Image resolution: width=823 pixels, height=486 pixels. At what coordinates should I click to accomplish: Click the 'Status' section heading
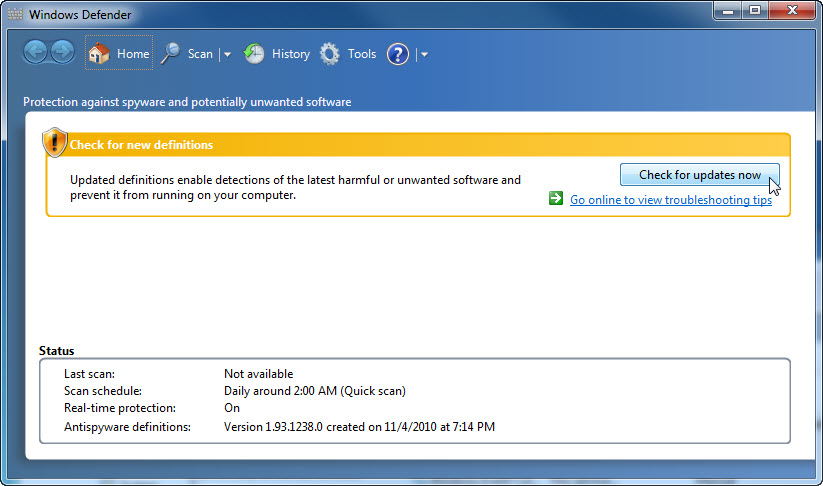click(56, 351)
